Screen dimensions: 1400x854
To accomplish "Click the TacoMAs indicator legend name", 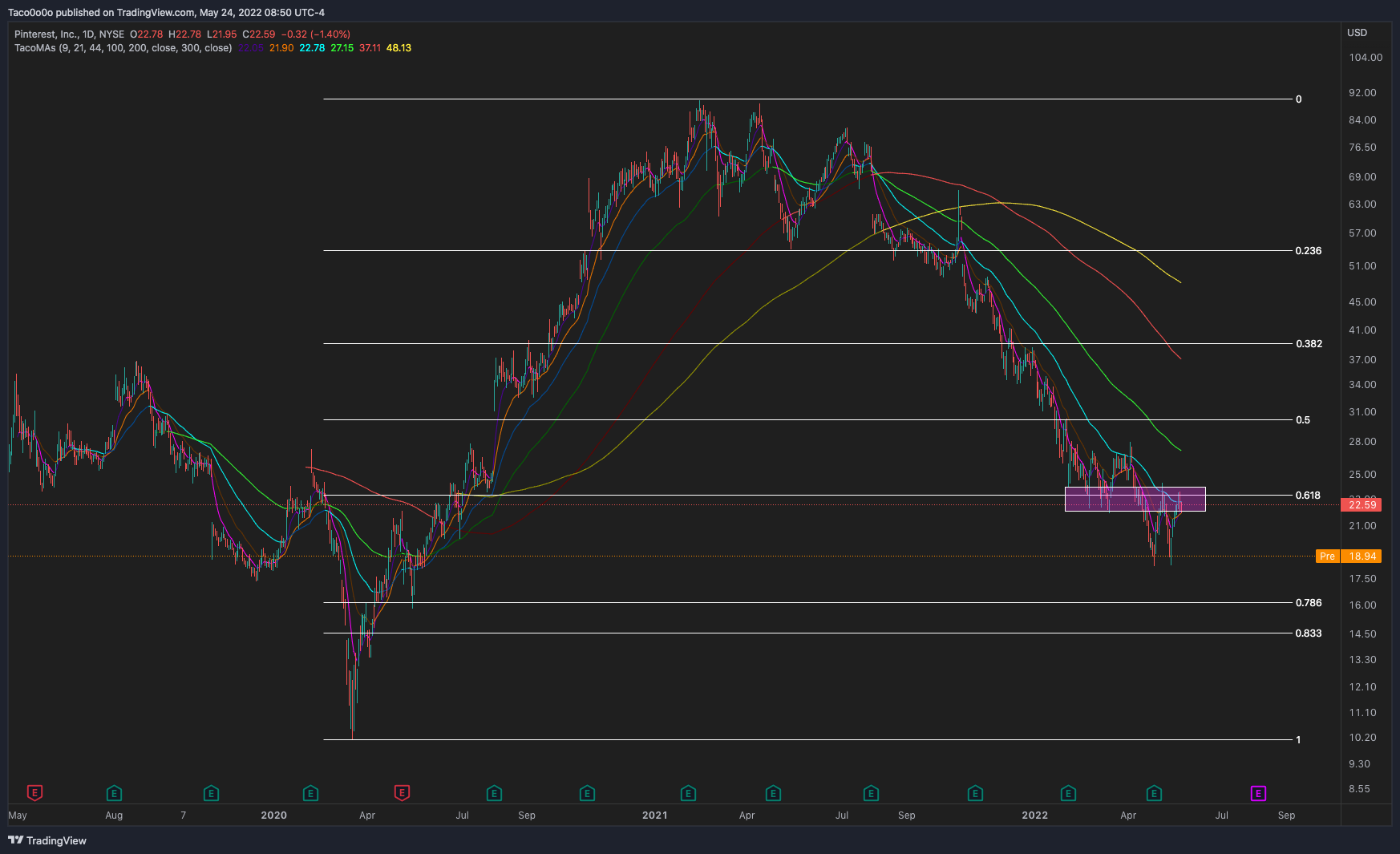I will pos(123,48).
